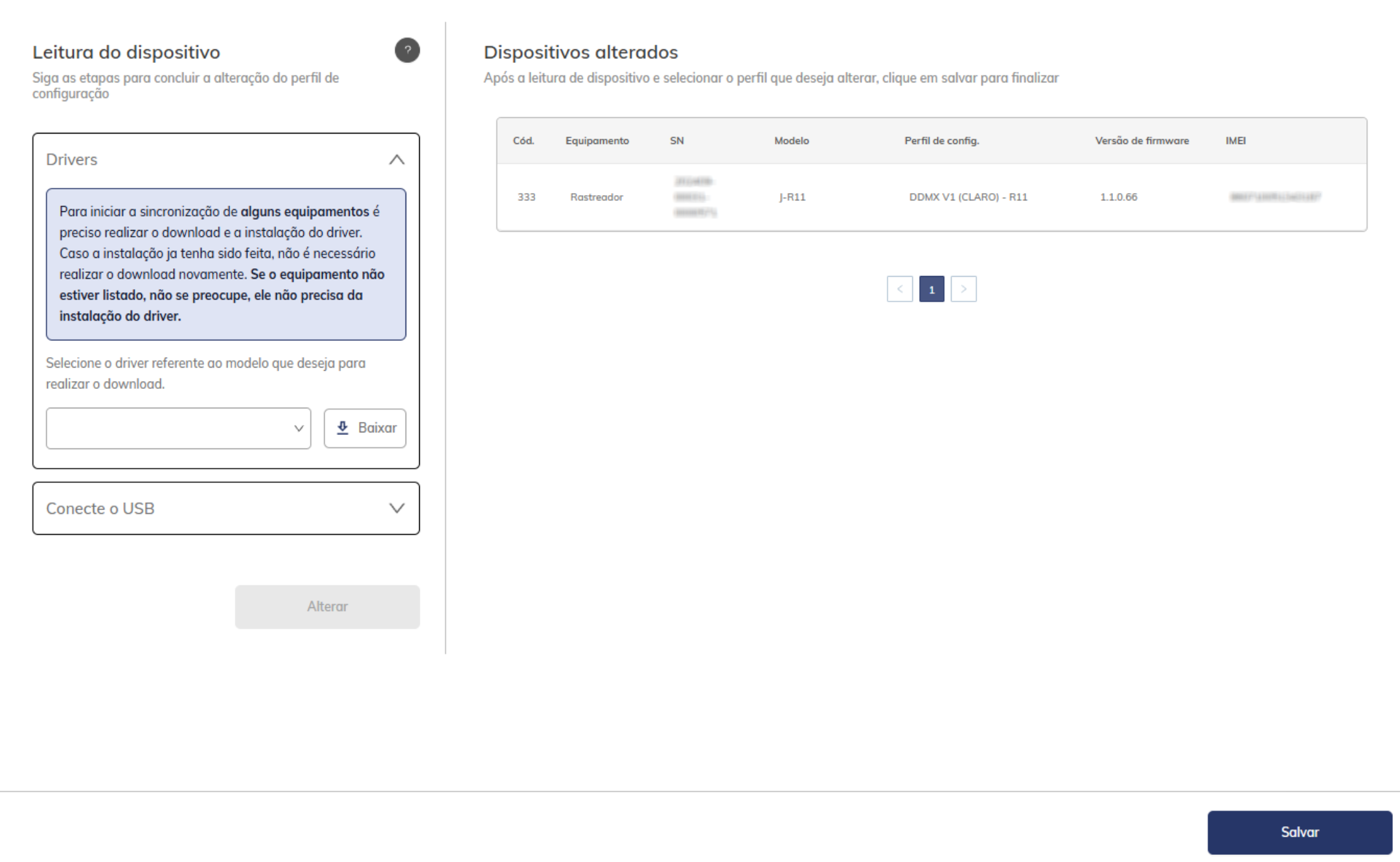Open the driver model dropdown
This screenshot has height=862, width=1400.
tap(178, 428)
